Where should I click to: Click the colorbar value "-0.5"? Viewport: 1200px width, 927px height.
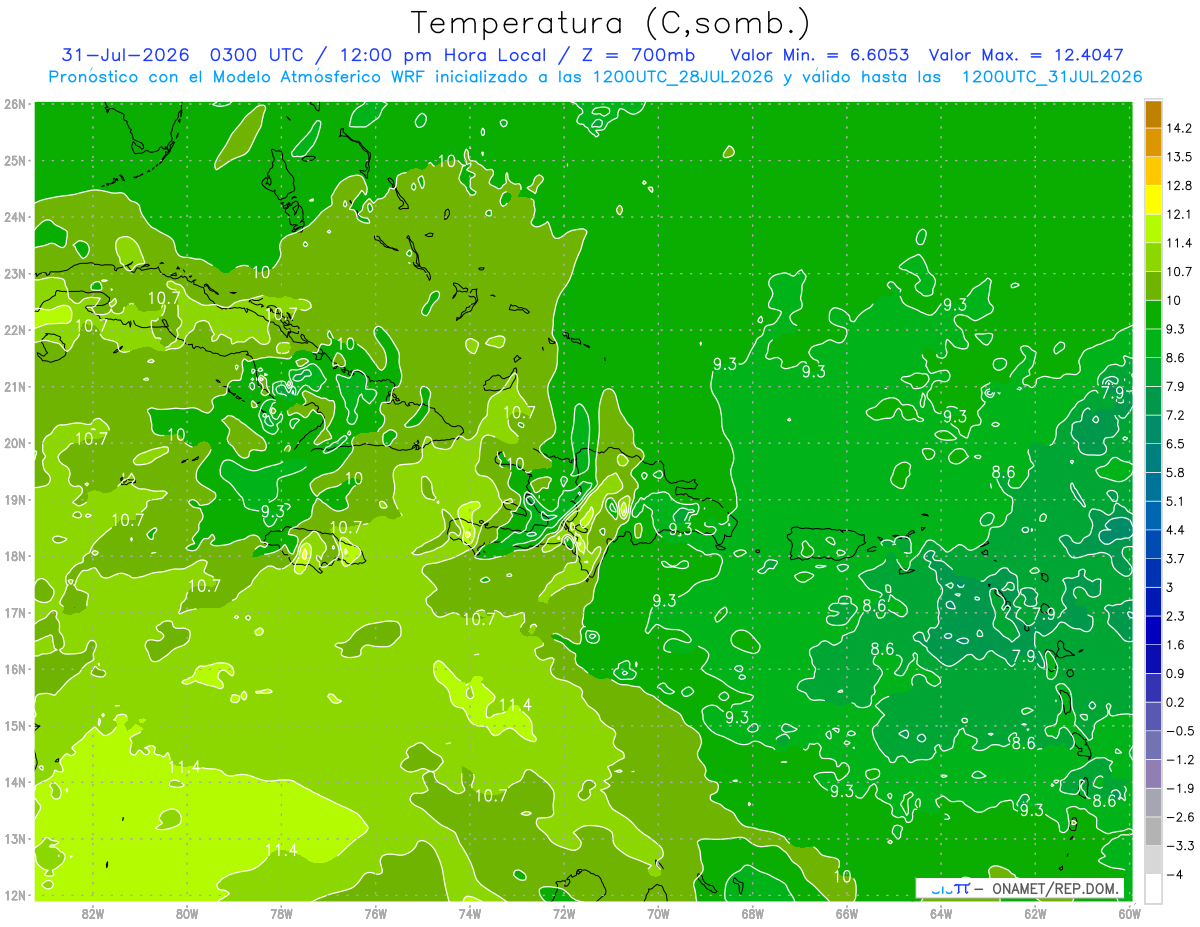pyautogui.click(x=1180, y=731)
